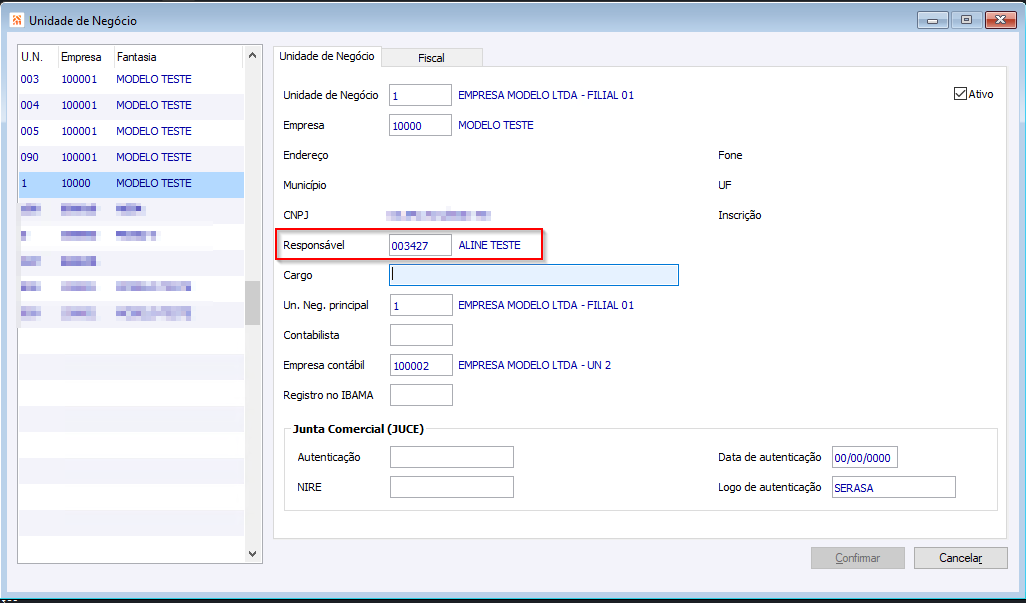Click the list scroll down arrow
Screen dimensions: 1026x603
(x=253, y=553)
